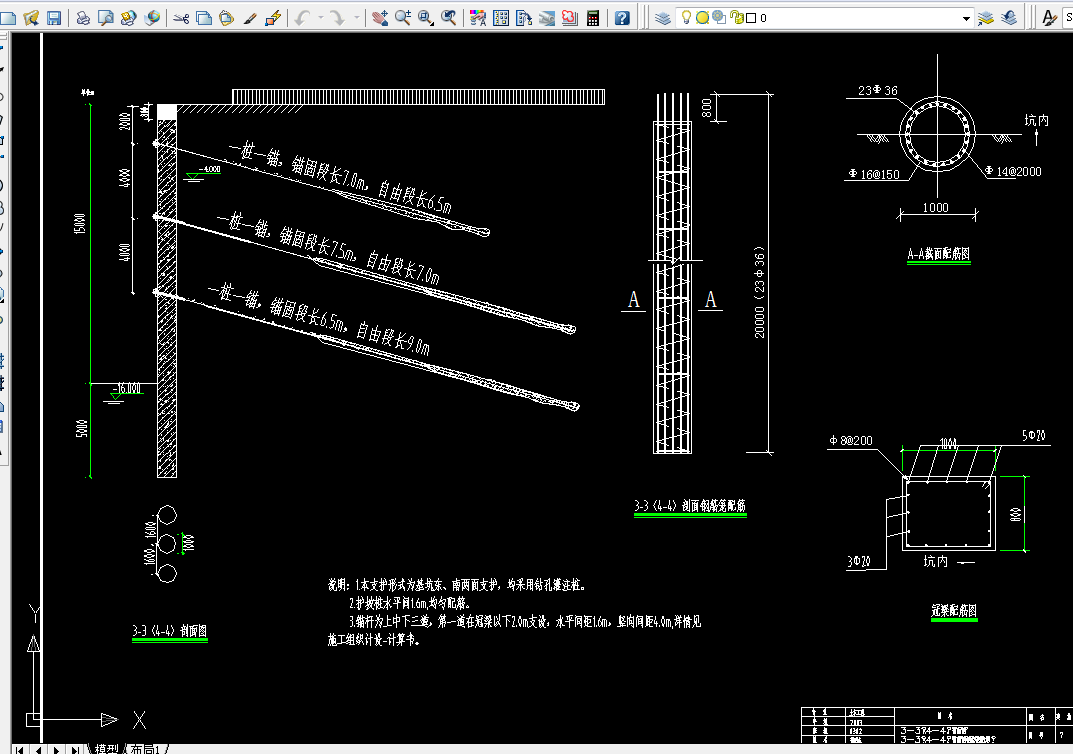Screen dimensions: 1073x754
Task: Click the Φ8@200 stirrup label
Action: [851, 441]
